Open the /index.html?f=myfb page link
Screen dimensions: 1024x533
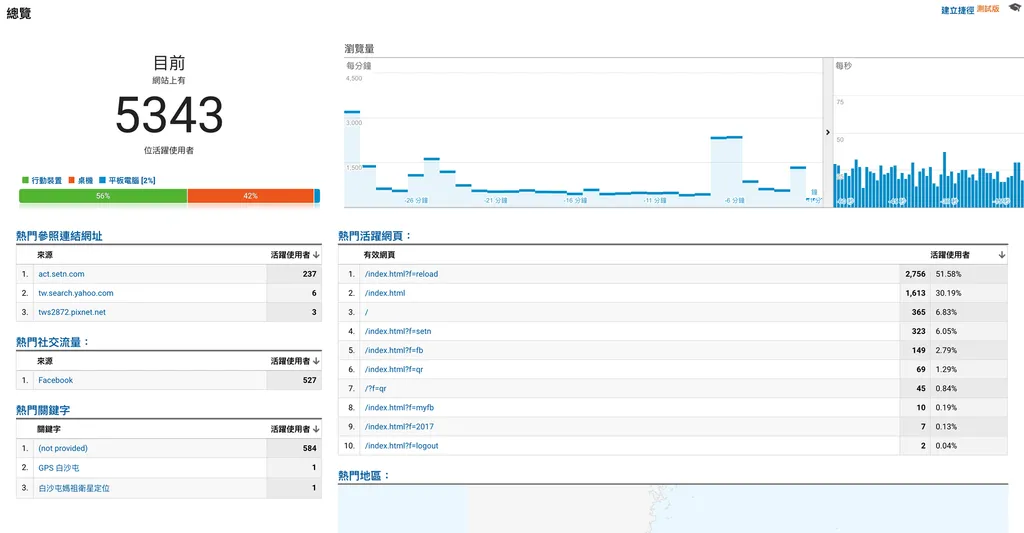pyautogui.click(x=399, y=408)
